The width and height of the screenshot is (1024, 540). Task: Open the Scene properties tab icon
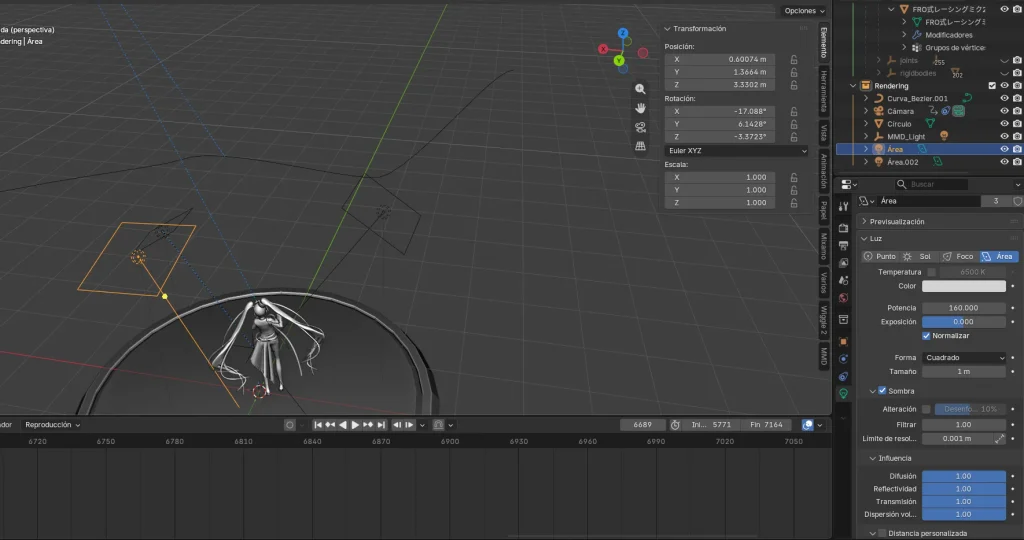click(x=843, y=280)
